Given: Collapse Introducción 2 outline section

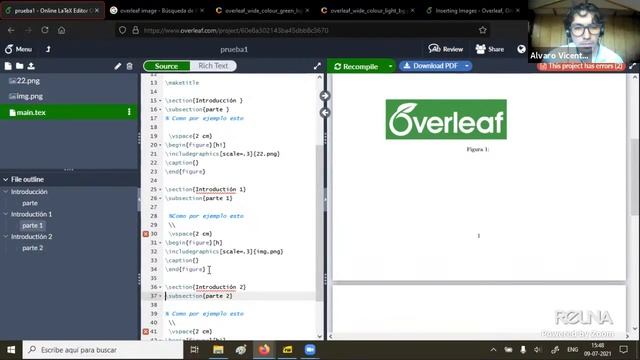Looking at the screenshot, I should [x=6, y=236].
